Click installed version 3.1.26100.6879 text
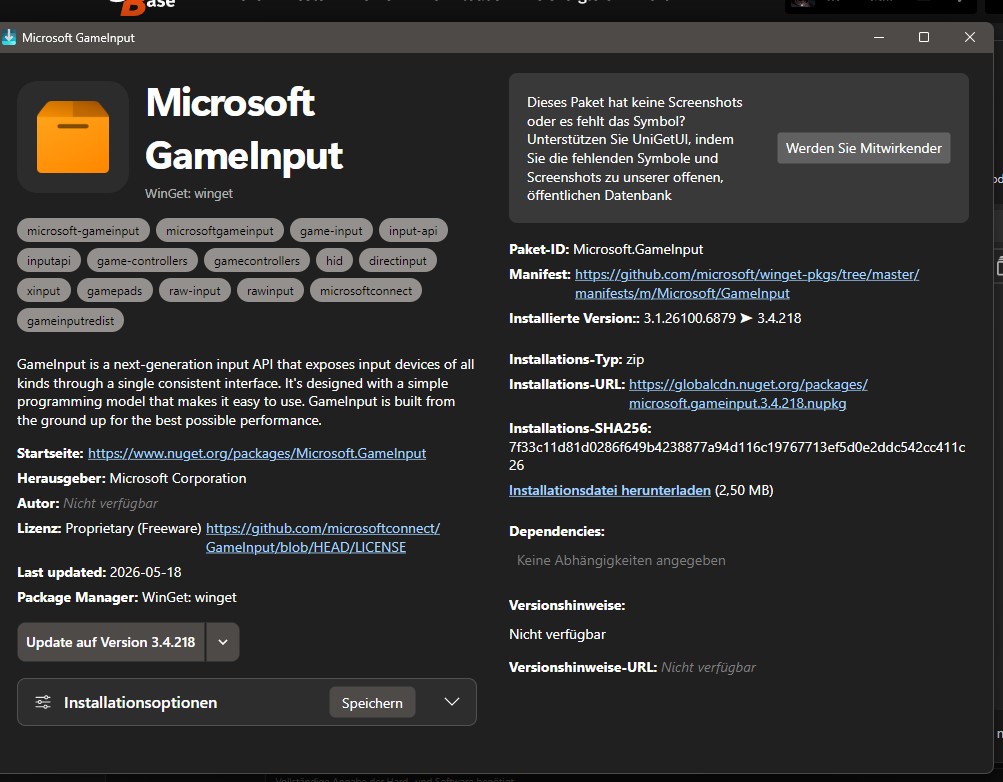1003x782 pixels. (690, 318)
